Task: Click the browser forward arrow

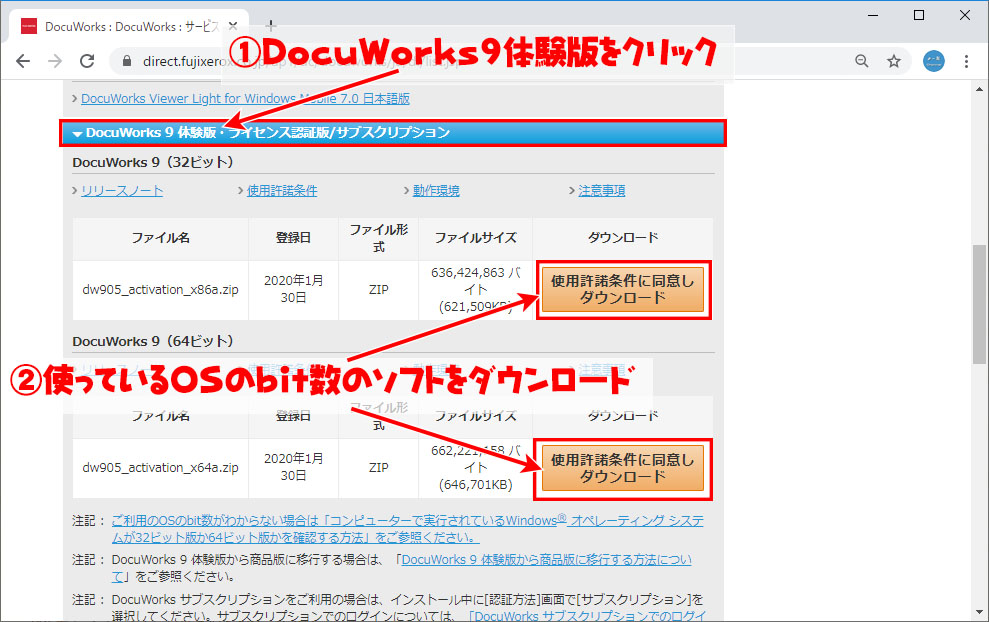Action: (56, 61)
